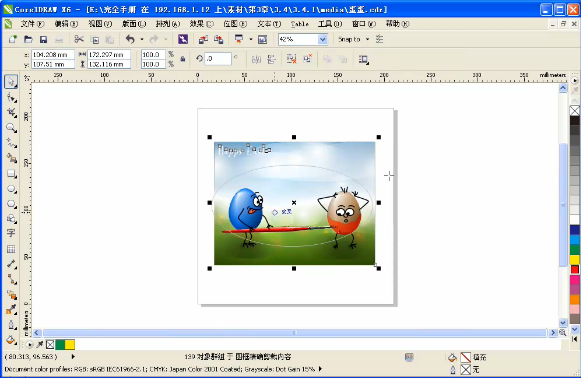Screen dimensions: 581x378
Task: Click the Export icon in toolbar
Action: click(x=219, y=39)
